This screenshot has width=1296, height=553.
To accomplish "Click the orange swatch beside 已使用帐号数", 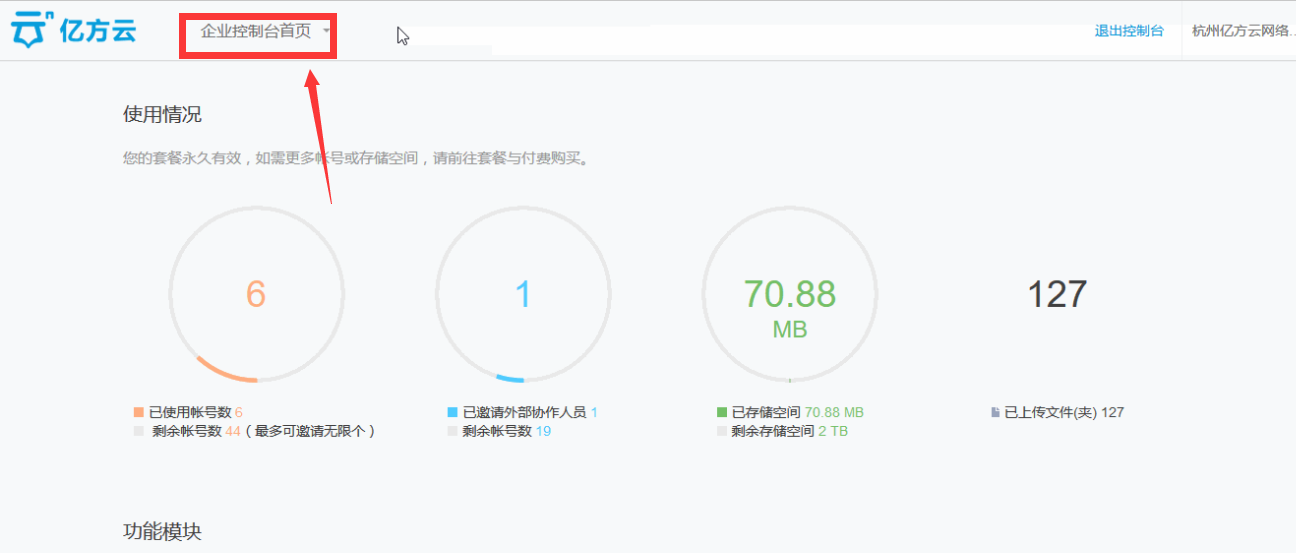I will pos(139,412).
